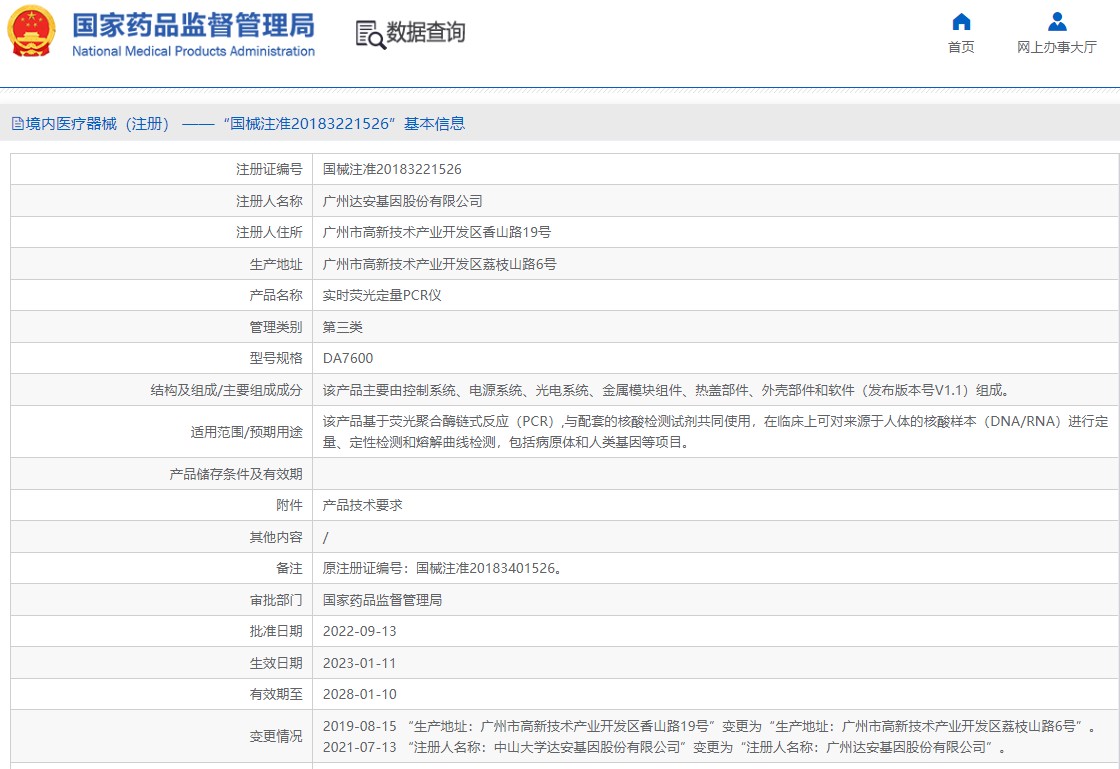Open the 数据查询 heading

tap(426, 33)
